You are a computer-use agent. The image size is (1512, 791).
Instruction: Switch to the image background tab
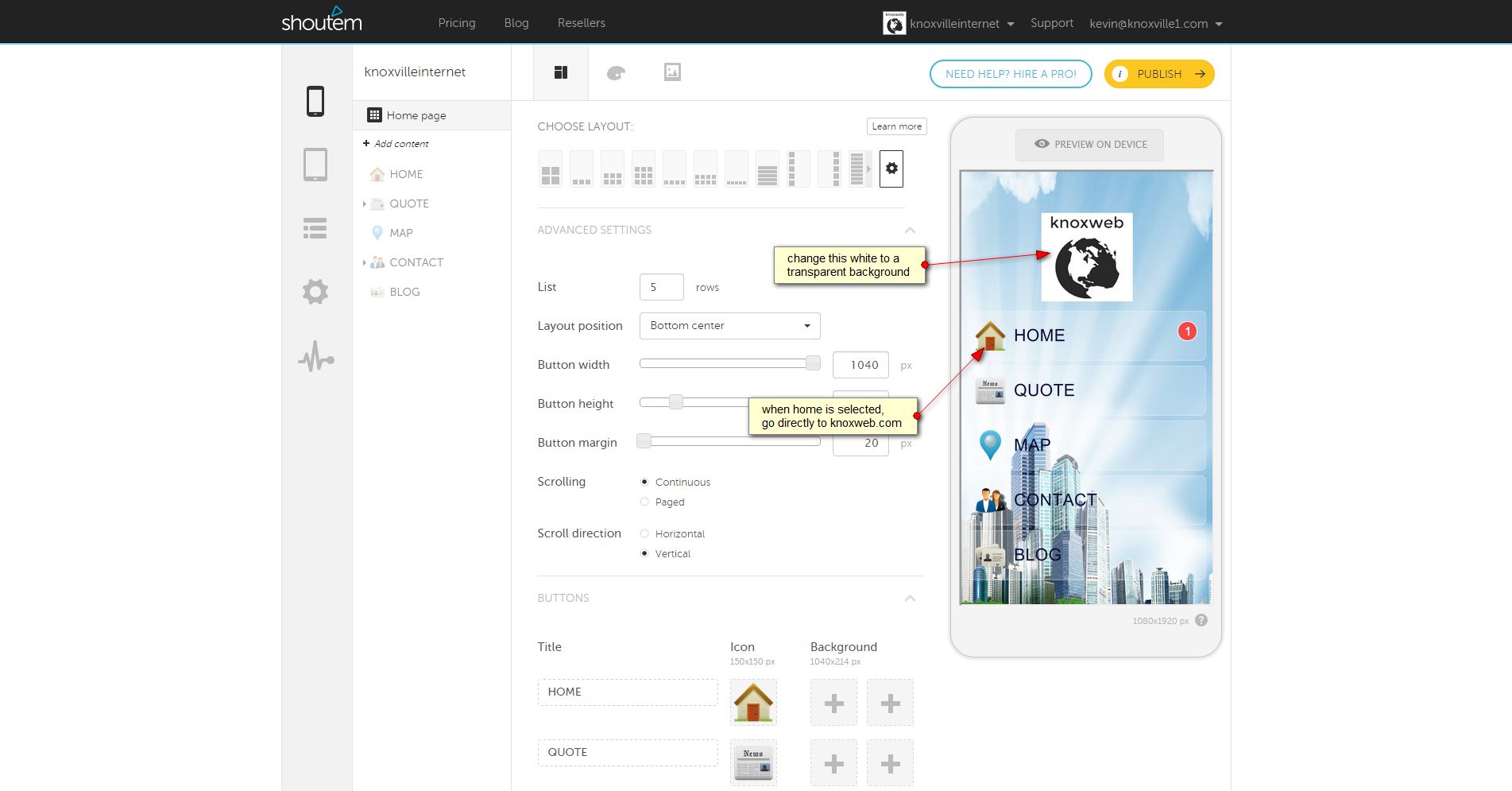point(672,72)
